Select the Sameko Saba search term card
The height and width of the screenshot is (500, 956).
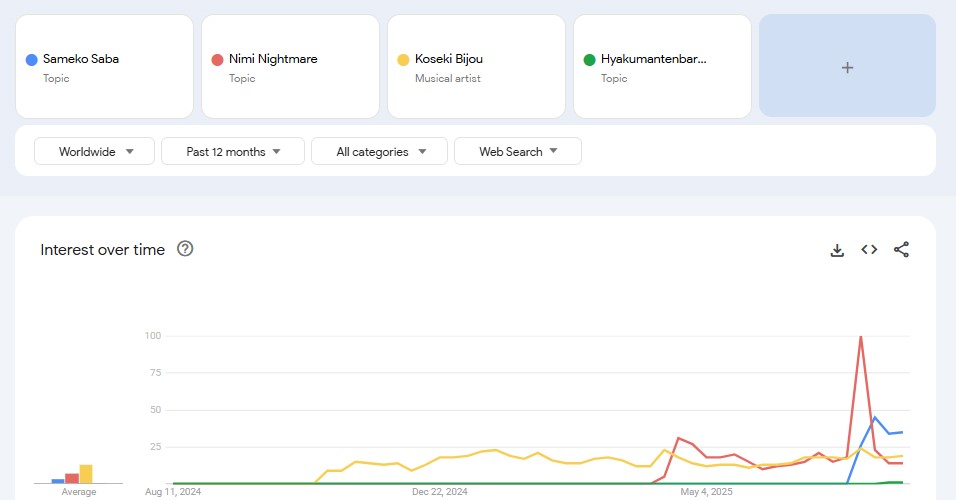click(104, 66)
